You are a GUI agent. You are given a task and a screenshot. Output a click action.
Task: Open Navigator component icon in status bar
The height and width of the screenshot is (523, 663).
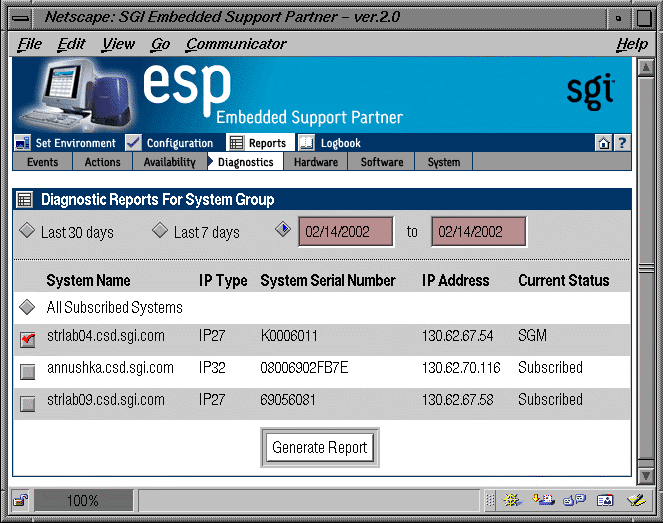(x=512, y=500)
